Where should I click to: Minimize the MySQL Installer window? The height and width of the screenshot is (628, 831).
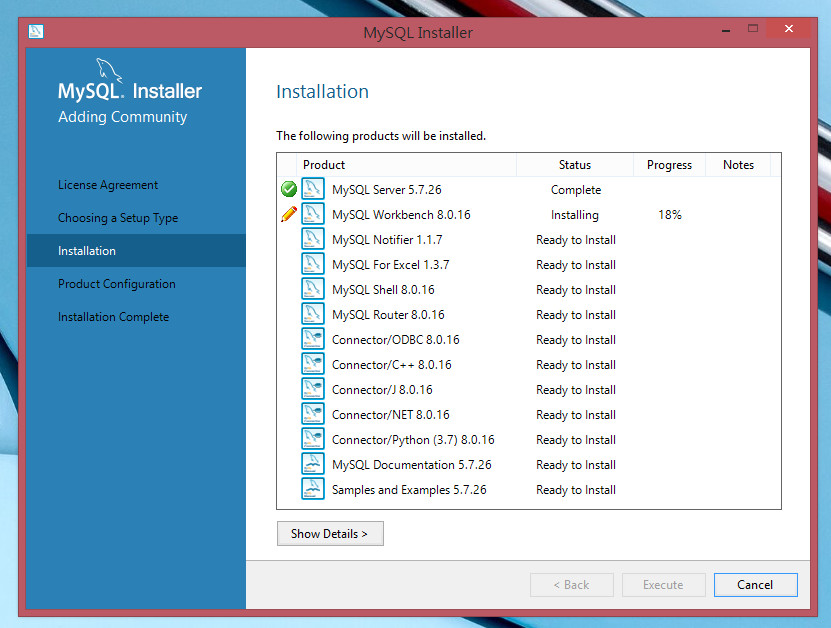(726, 30)
